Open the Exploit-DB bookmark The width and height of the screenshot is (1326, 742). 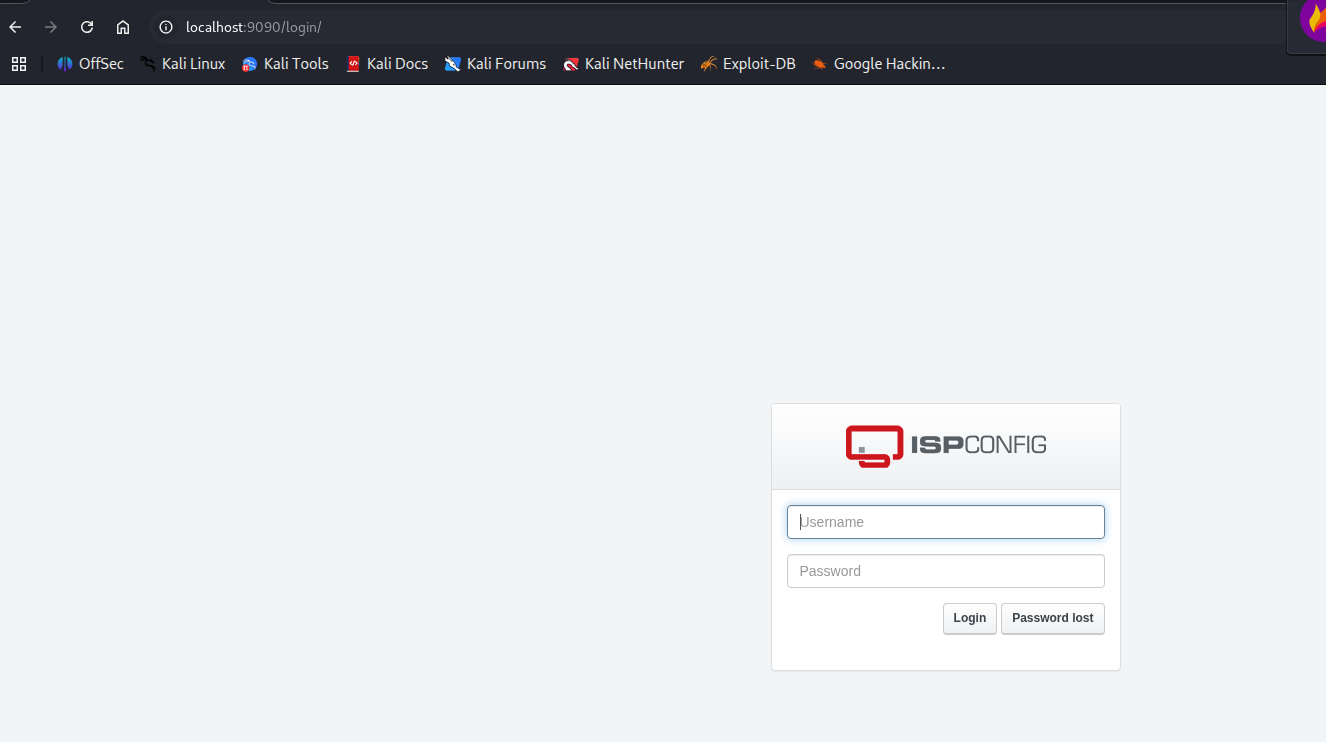click(x=748, y=64)
